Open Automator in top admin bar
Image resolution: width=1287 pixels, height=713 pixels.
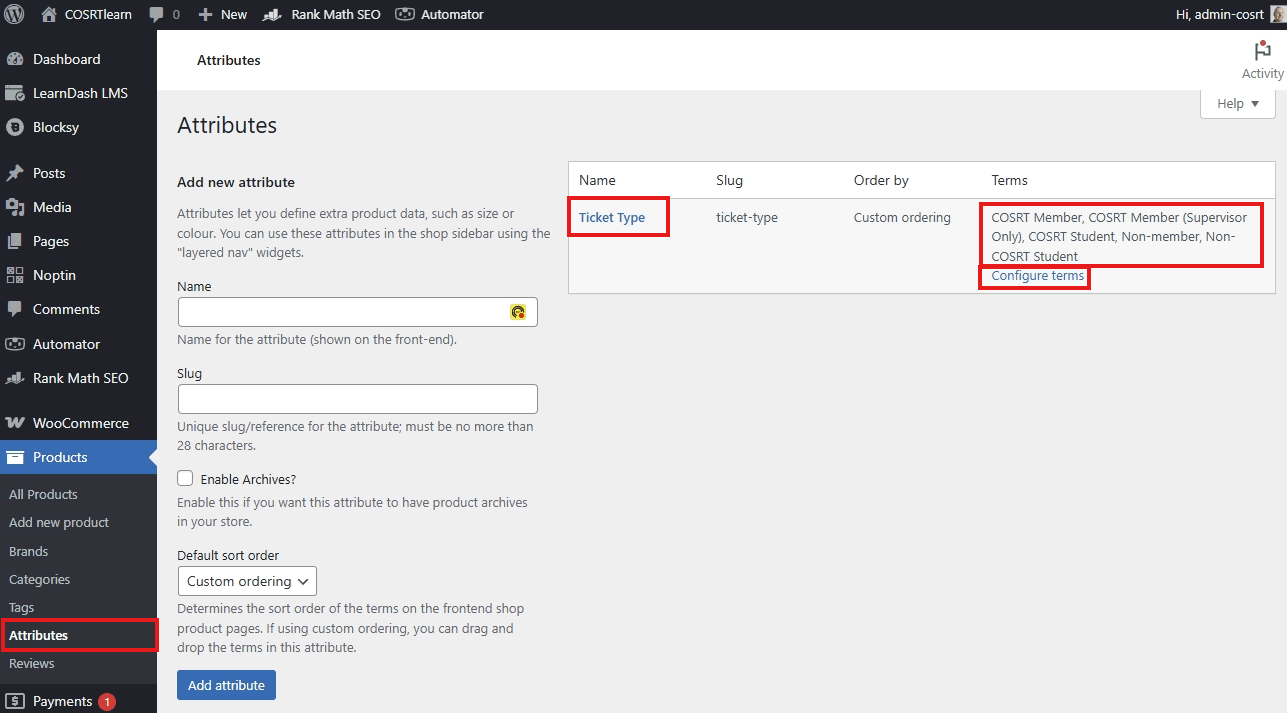439,14
